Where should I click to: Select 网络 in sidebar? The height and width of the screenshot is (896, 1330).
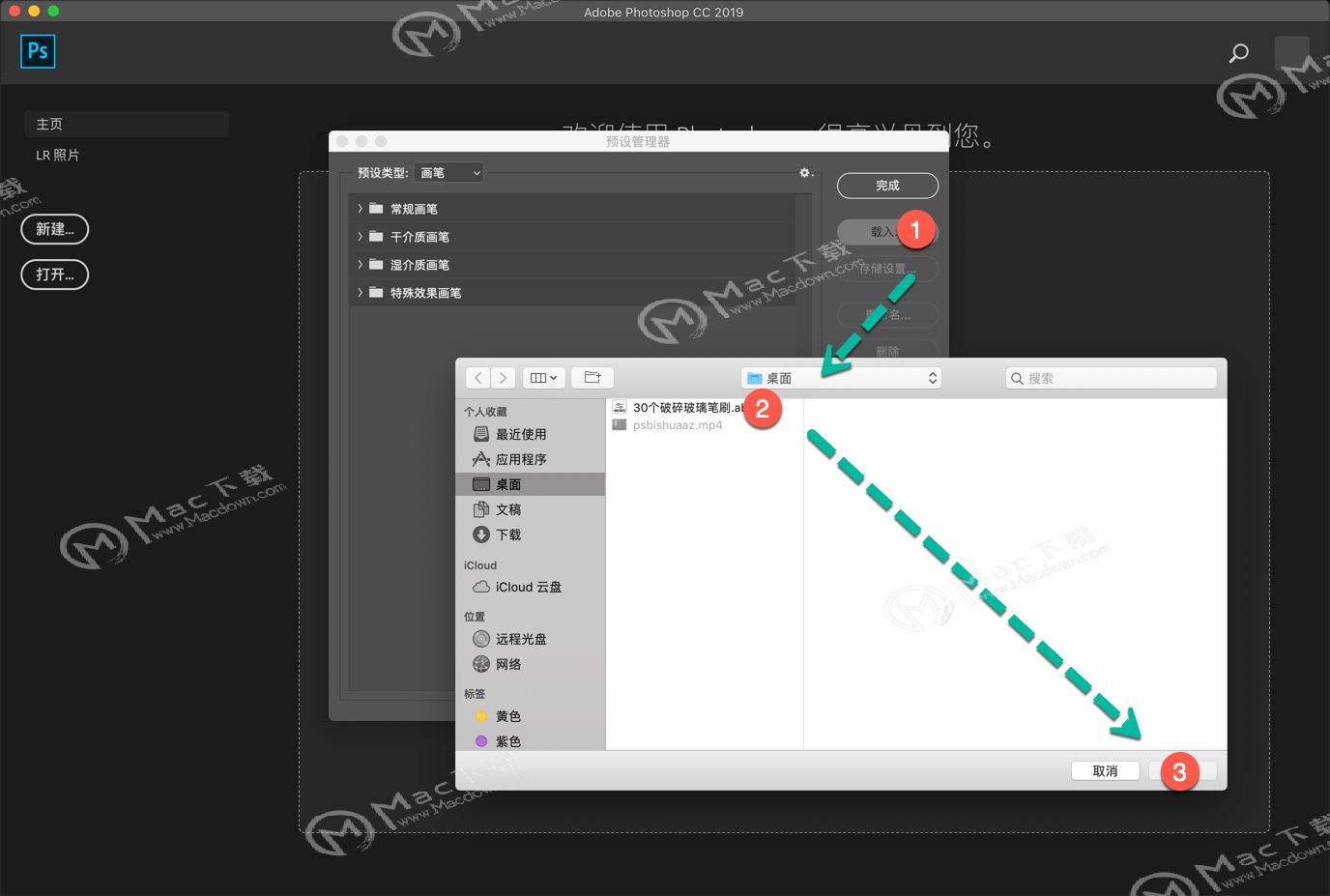click(x=530, y=664)
